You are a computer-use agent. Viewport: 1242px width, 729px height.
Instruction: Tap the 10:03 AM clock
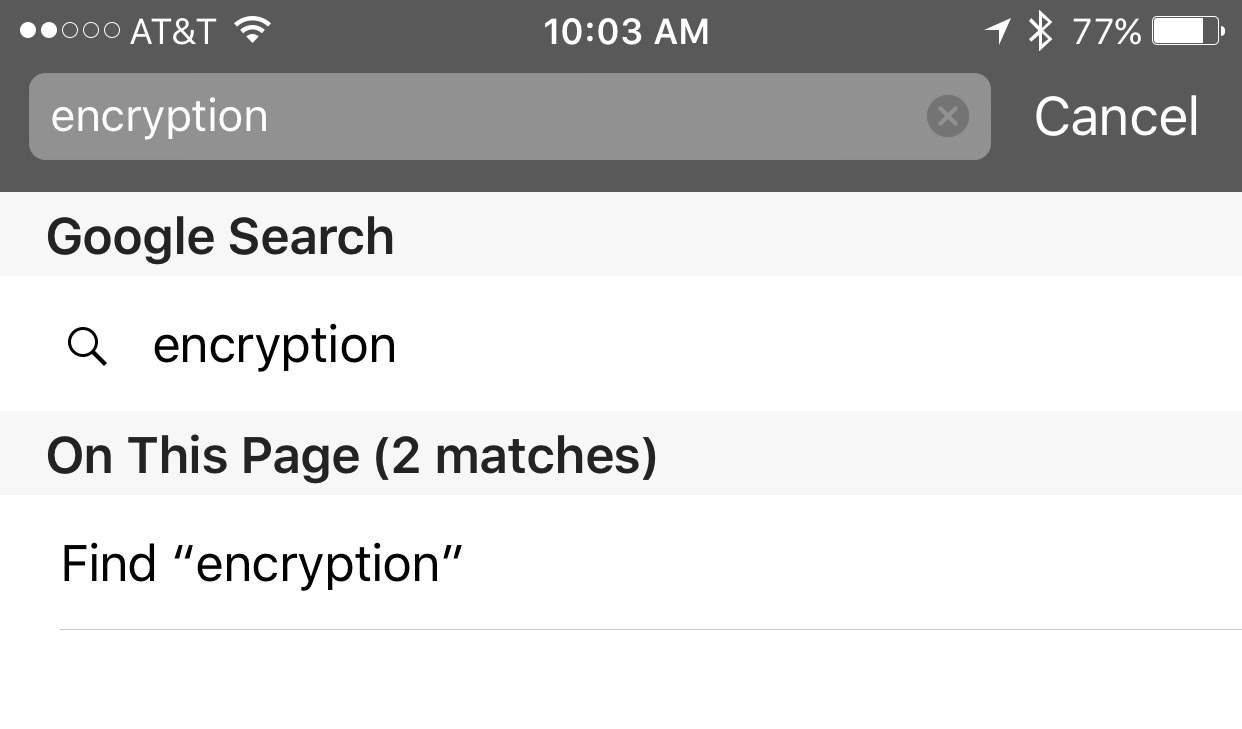pyautogui.click(x=626, y=32)
